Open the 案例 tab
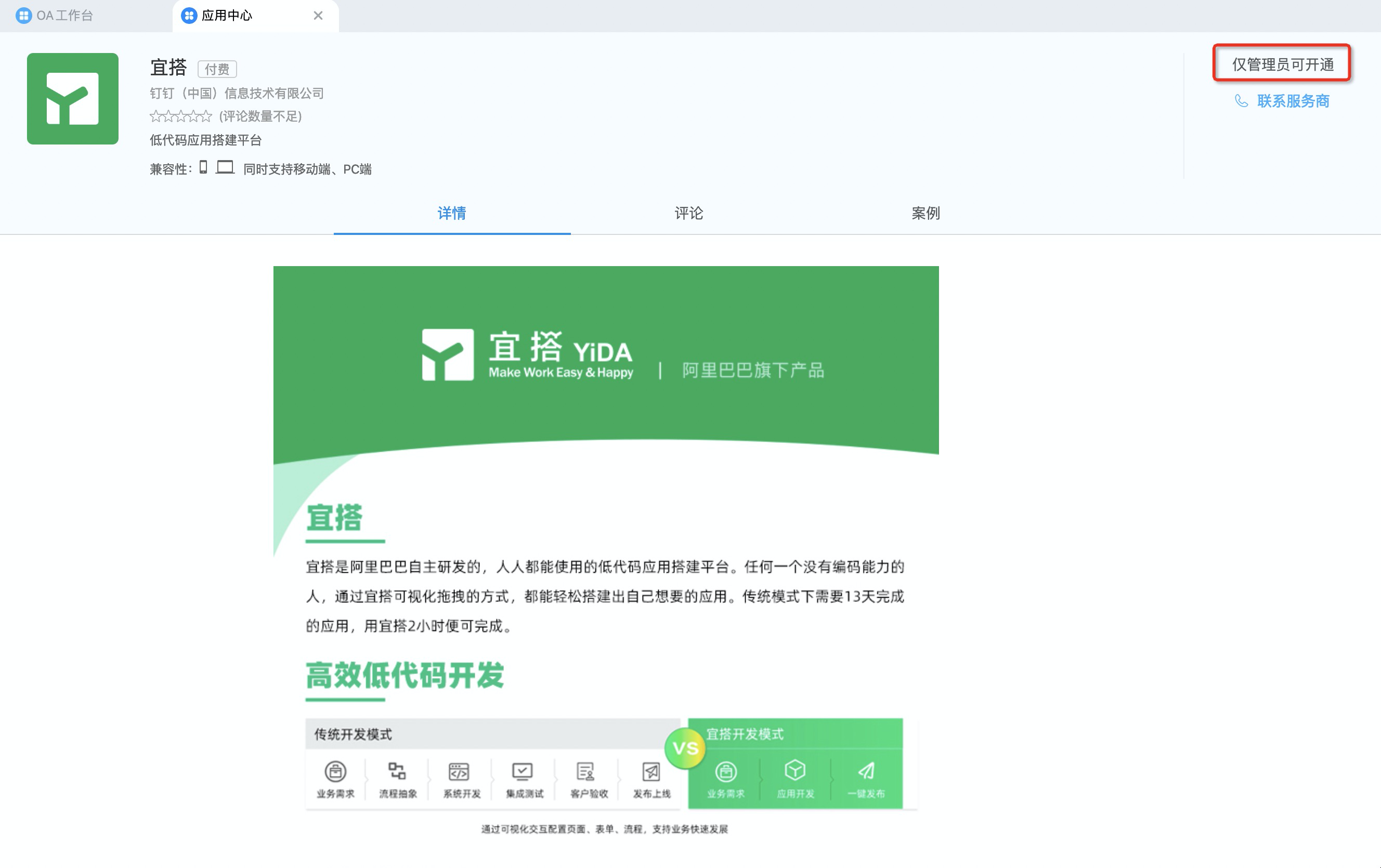The height and width of the screenshot is (868, 1381). pos(925,213)
